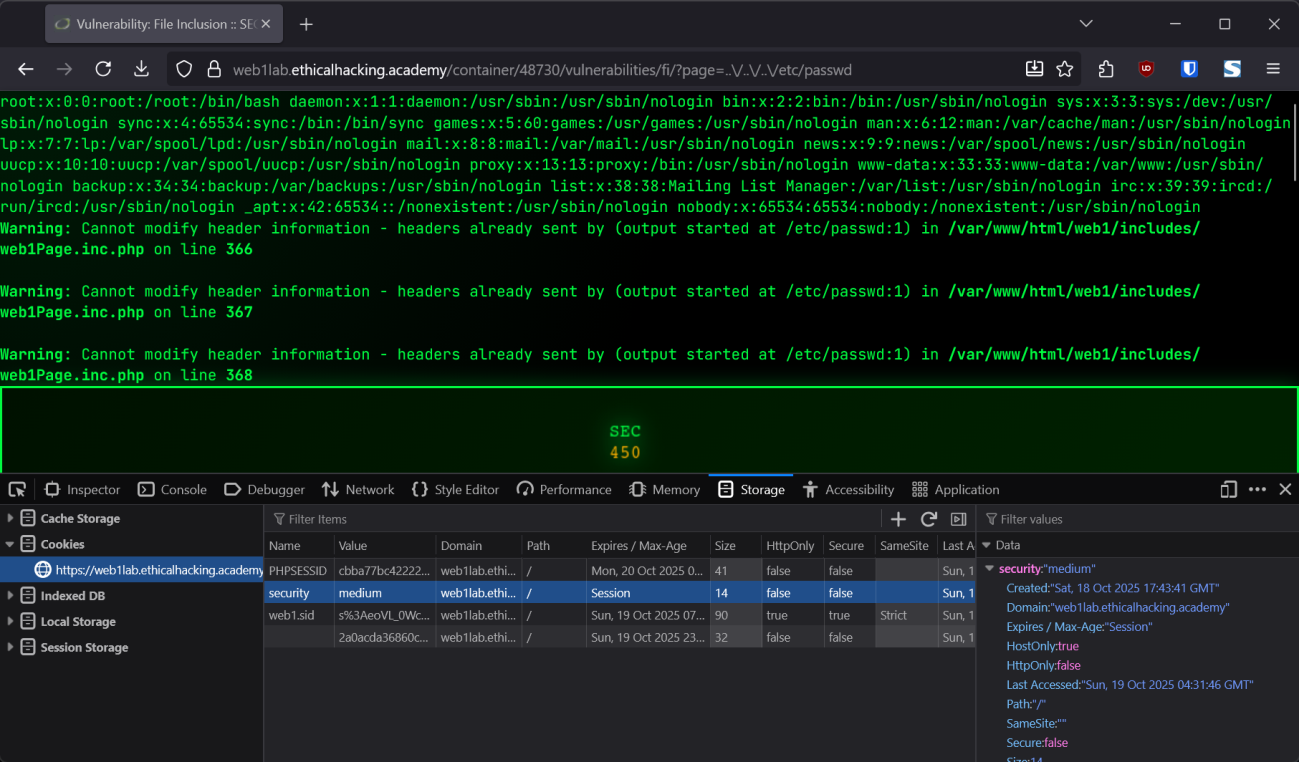Open Firefox application hamburger menu

click(x=1273, y=69)
